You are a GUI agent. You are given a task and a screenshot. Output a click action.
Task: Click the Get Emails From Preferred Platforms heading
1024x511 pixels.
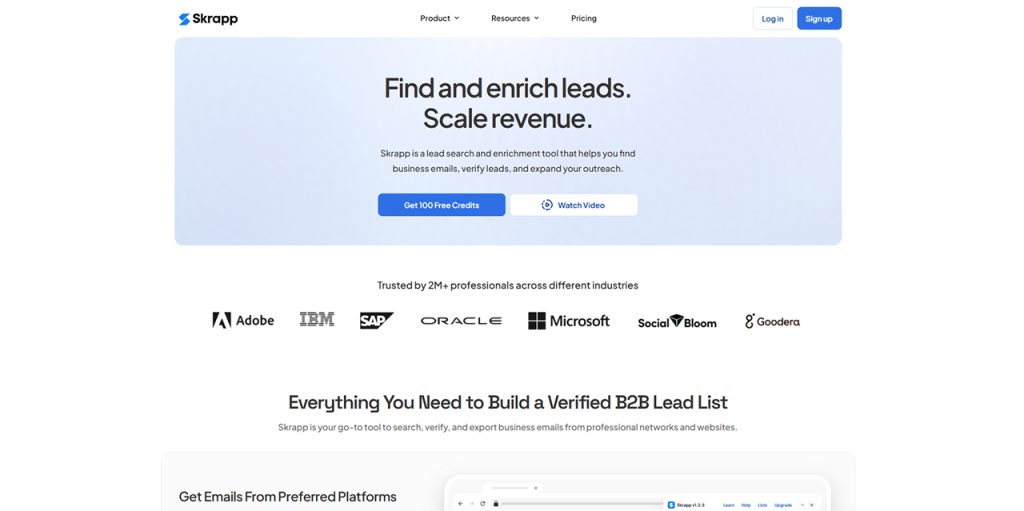point(287,496)
